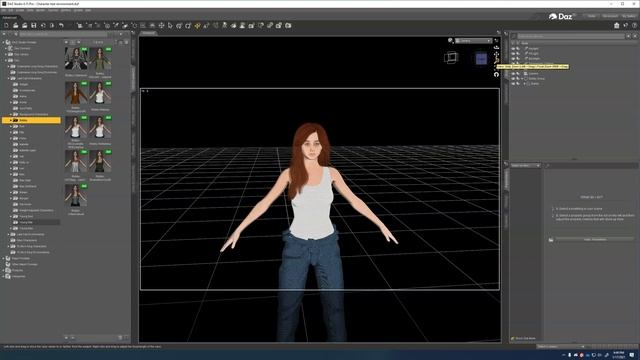
Task: Open the lesson selection dropdown at bottom right
Action: (561, 347)
